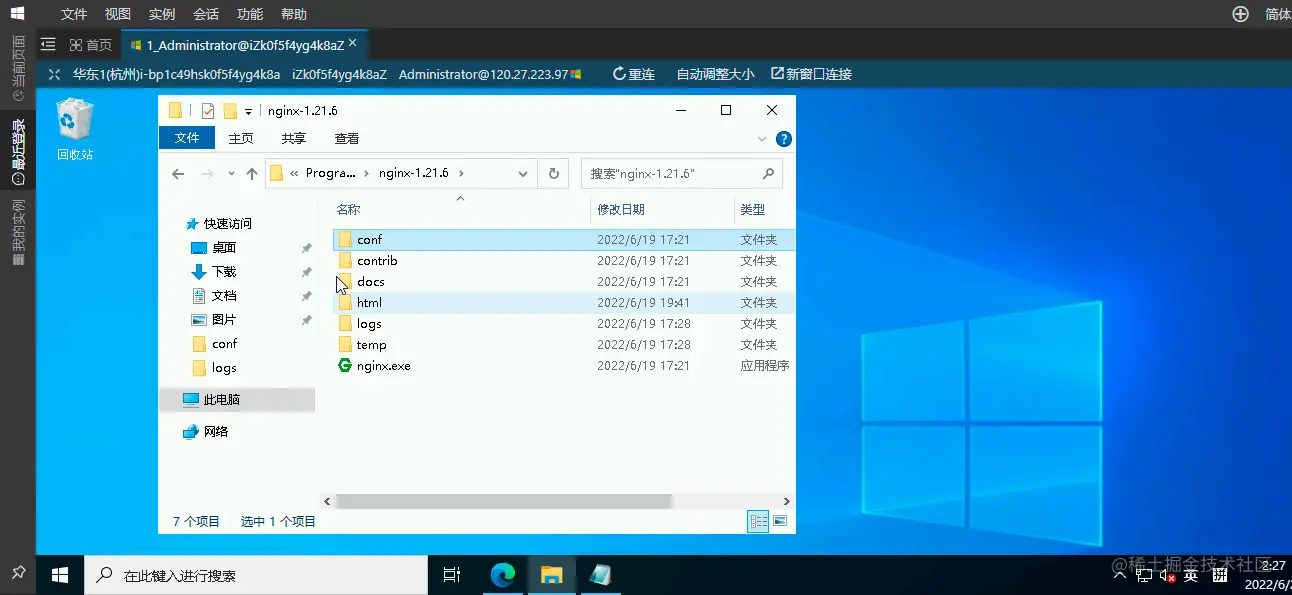Sort by the 修改日期 column header
The width and height of the screenshot is (1292, 595).
click(621, 209)
